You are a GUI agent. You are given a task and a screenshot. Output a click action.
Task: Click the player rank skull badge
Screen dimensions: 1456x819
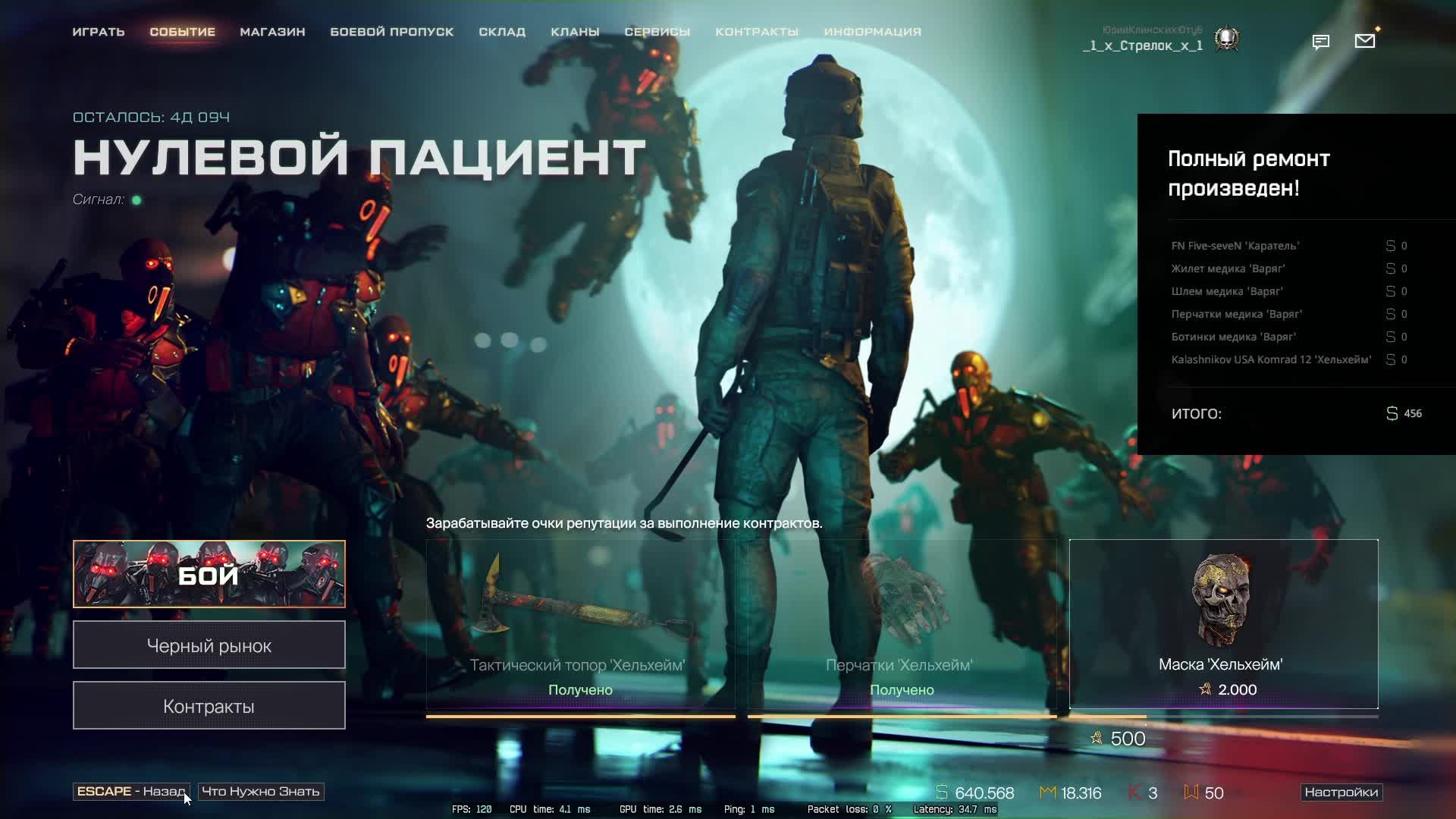click(1226, 39)
